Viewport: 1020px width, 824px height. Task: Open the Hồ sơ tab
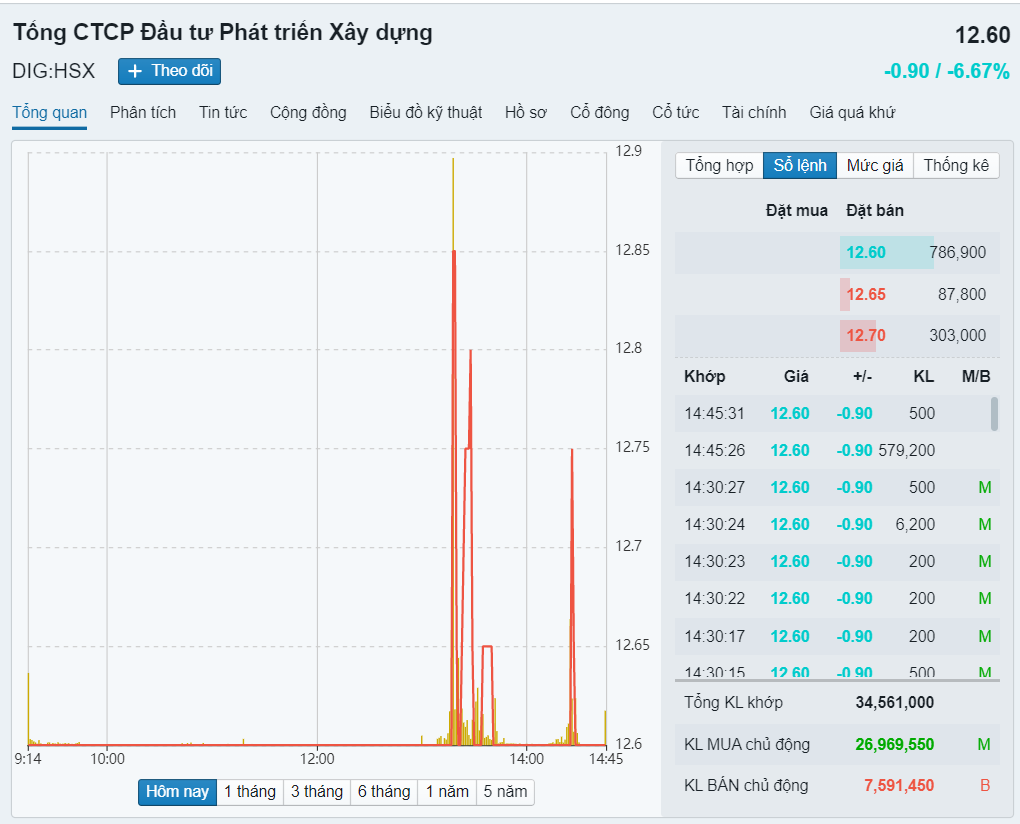pyautogui.click(x=526, y=112)
